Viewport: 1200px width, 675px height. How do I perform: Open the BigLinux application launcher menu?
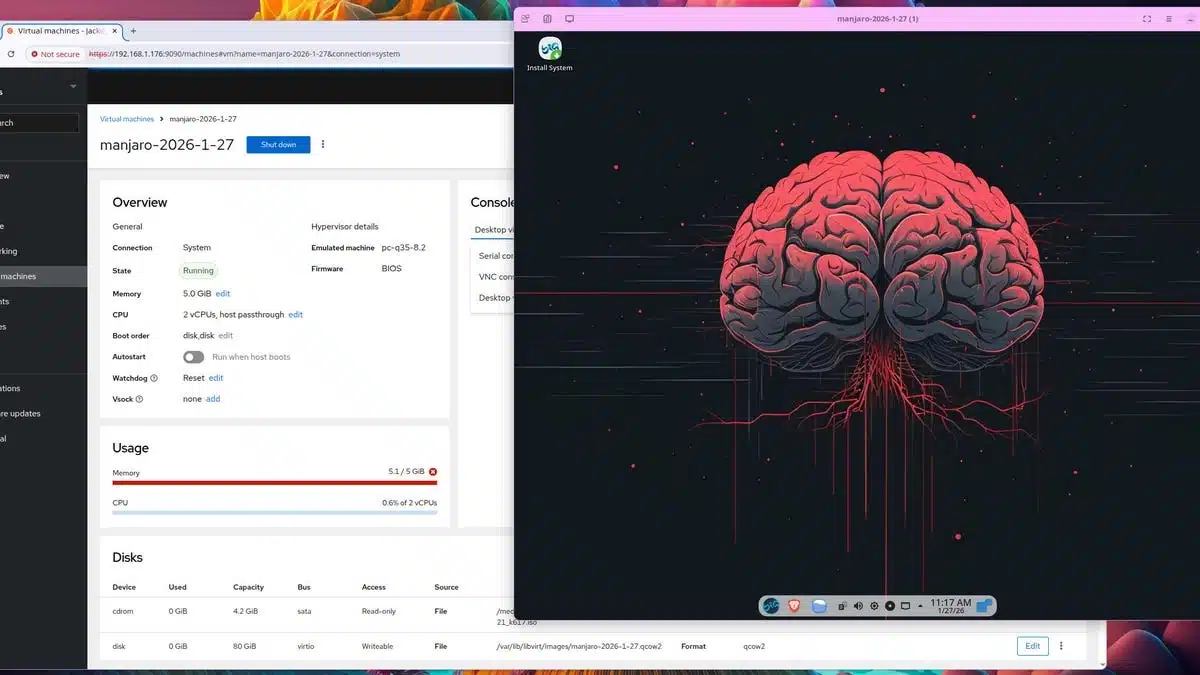tap(771, 606)
